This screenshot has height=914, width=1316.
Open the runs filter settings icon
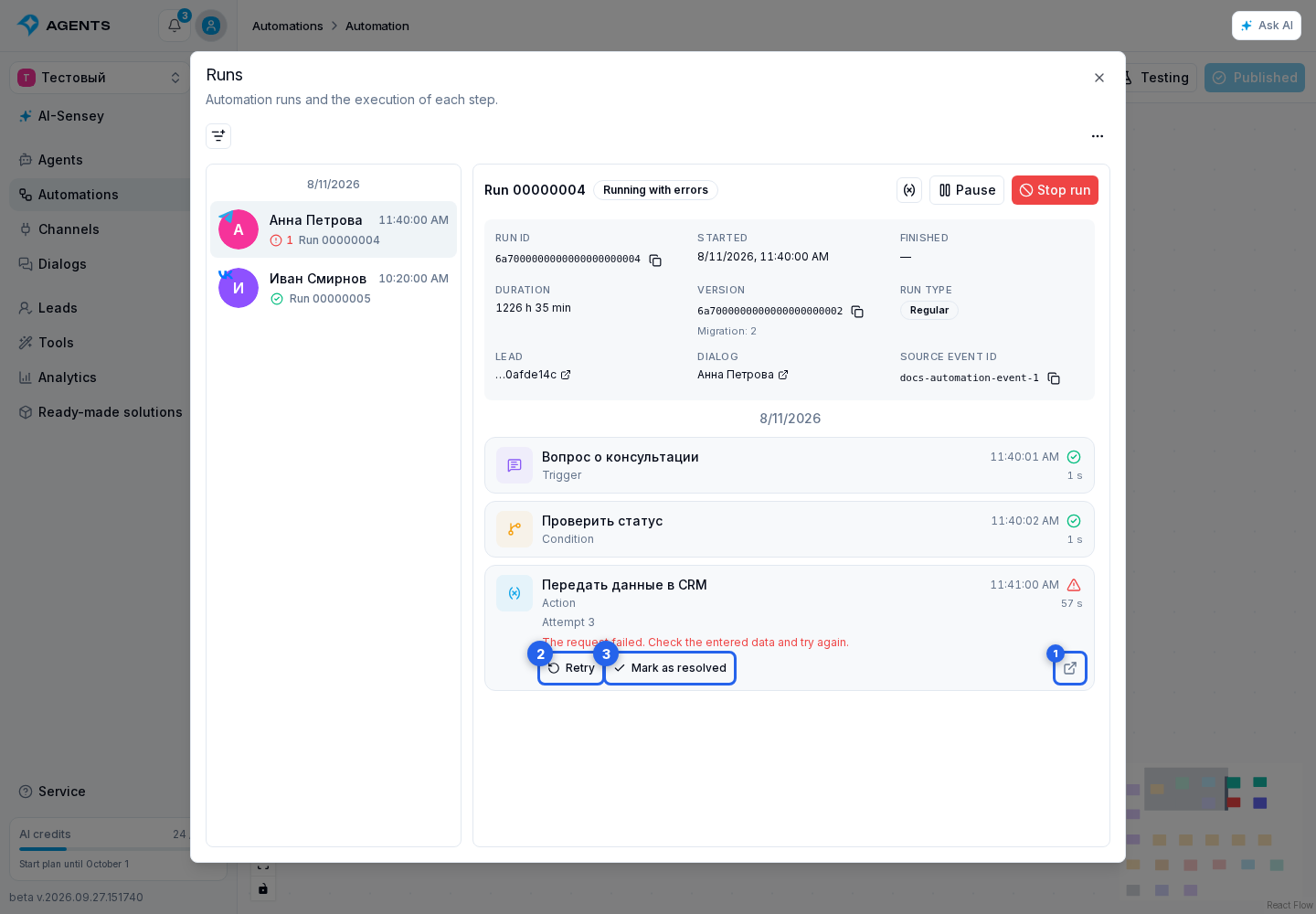(x=218, y=136)
